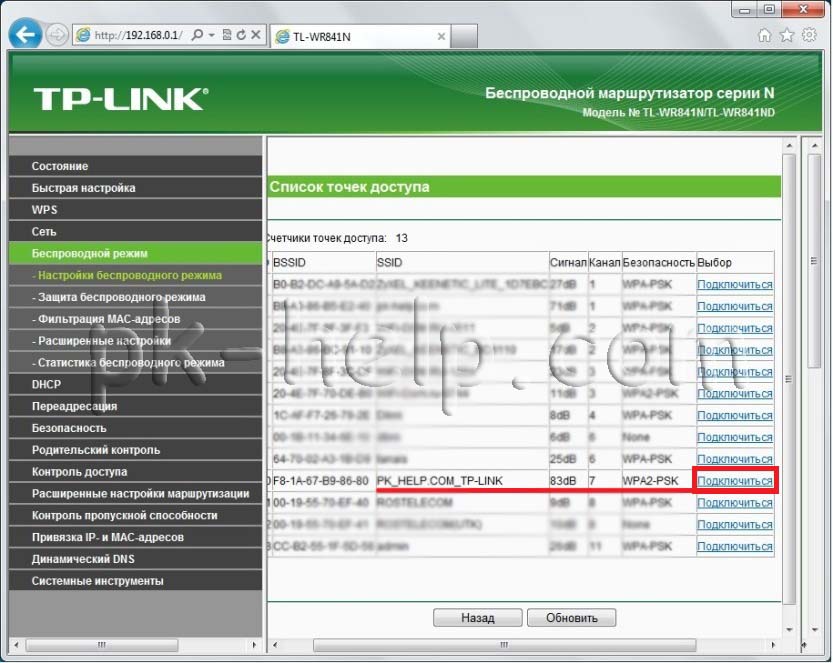Click Подключиться in the channel 4 row

[x=735, y=415]
